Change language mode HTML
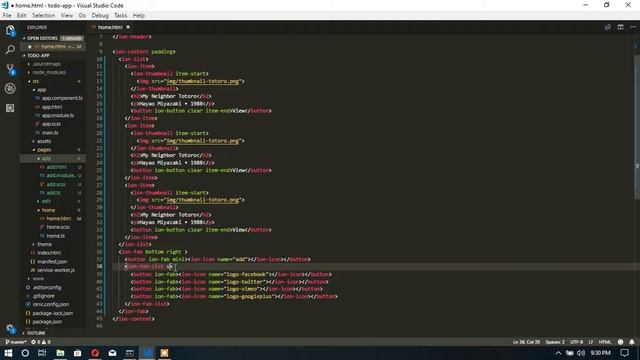The image size is (640, 360). (x=605, y=342)
